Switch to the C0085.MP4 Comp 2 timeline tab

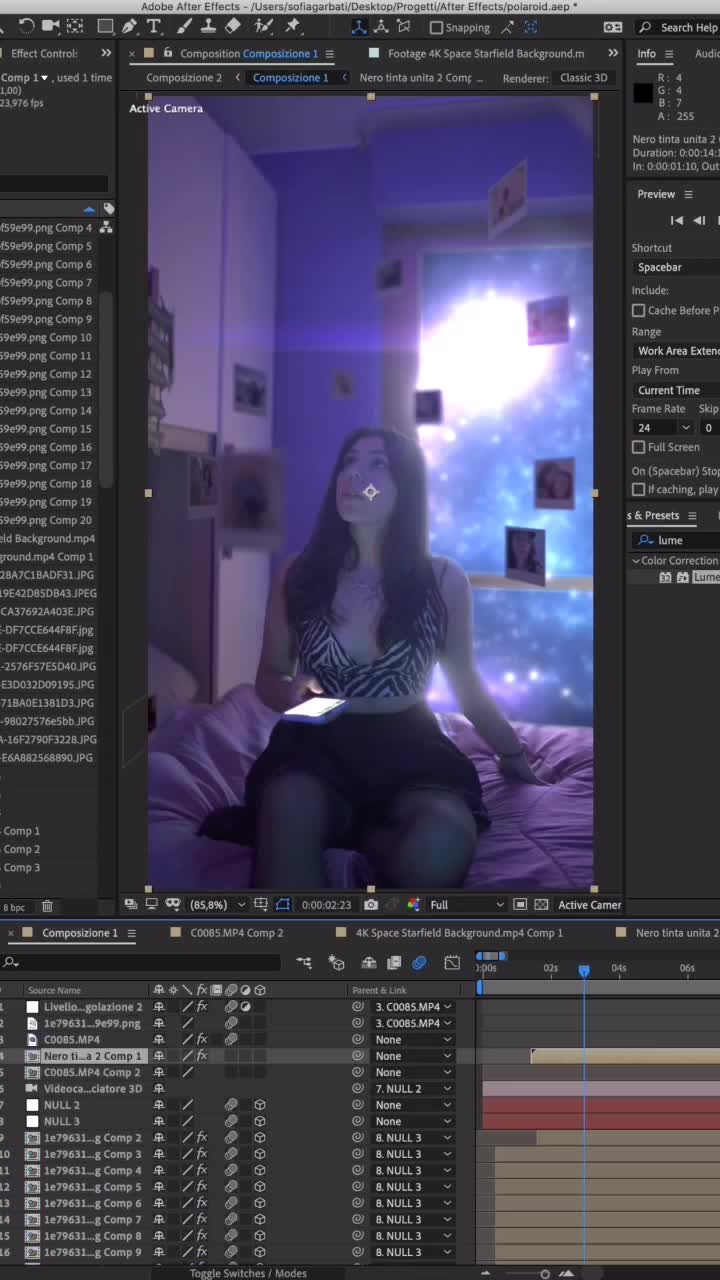[238, 933]
